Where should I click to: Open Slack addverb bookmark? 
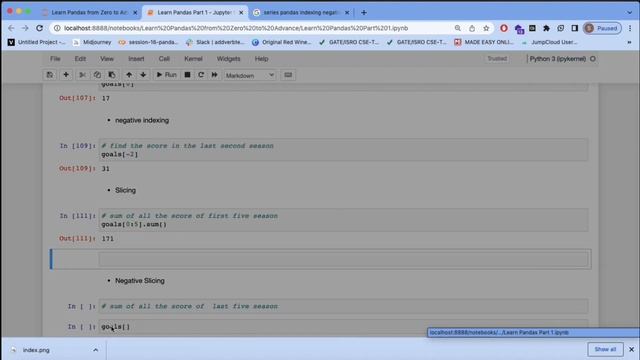point(215,42)
